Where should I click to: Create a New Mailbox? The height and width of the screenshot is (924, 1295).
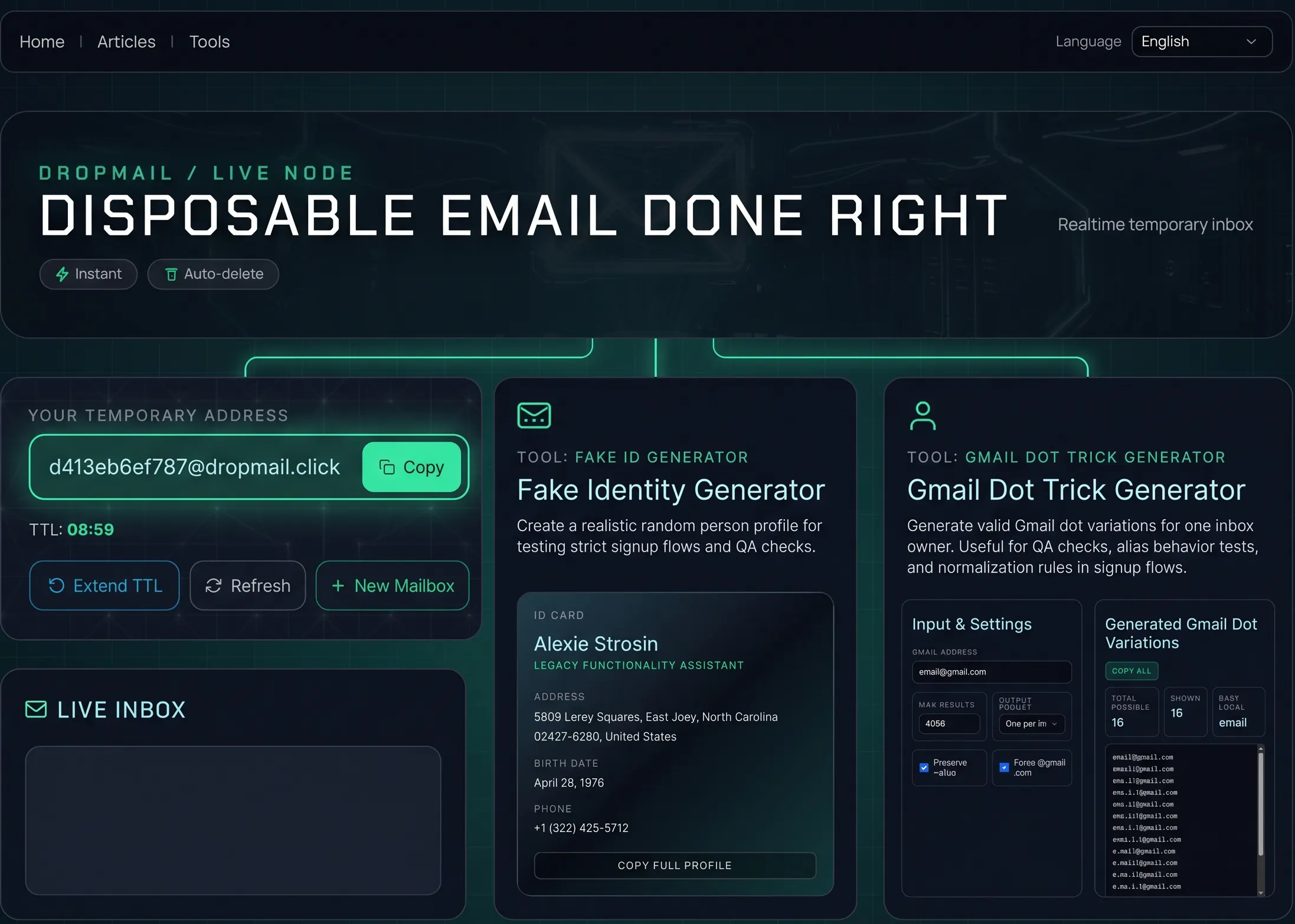pos(393,585)
